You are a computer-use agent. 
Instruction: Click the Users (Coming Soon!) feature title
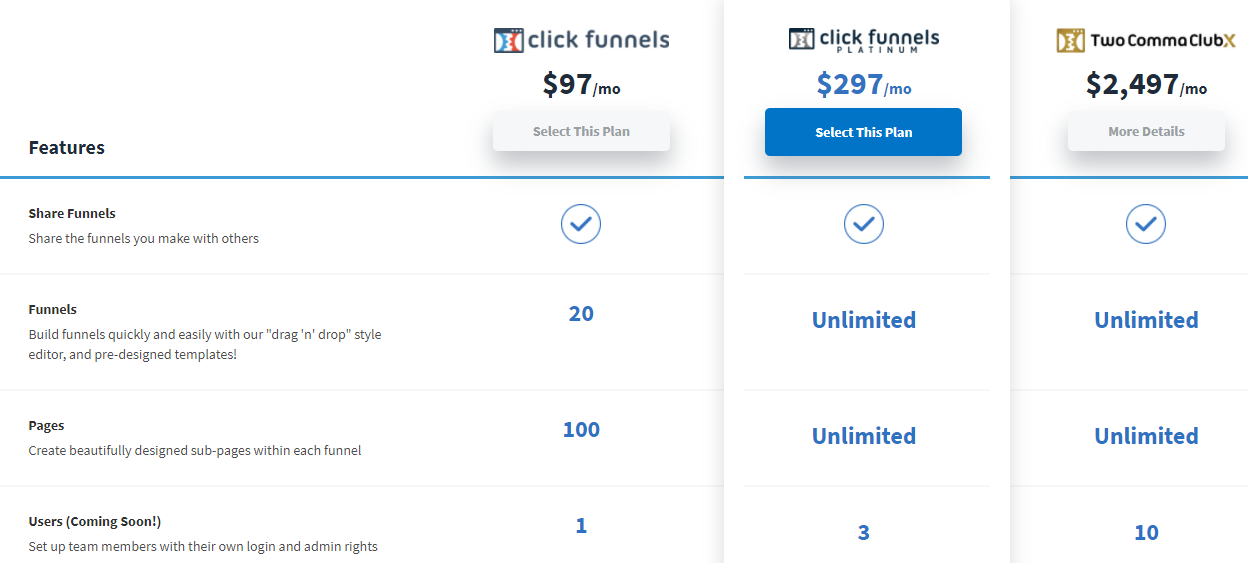(x=94, y=521)
